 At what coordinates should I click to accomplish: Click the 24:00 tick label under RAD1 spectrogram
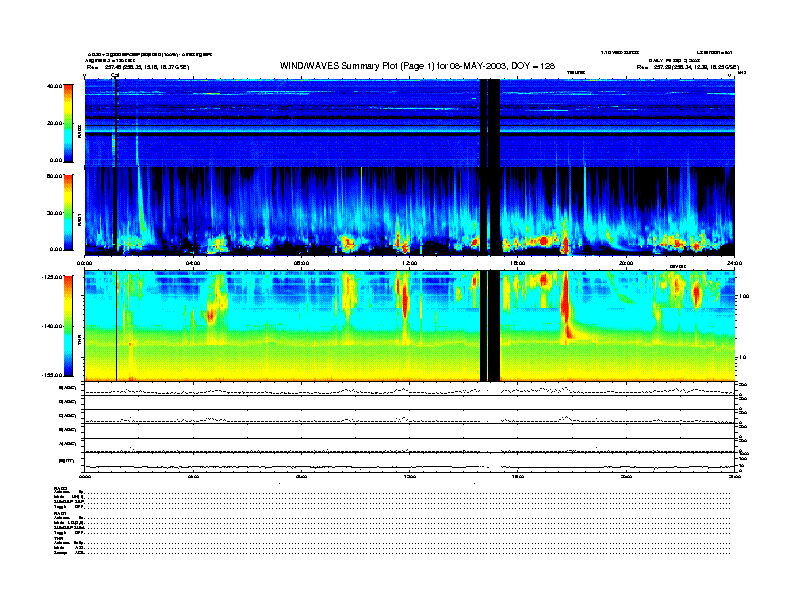(x=734, y=263)
